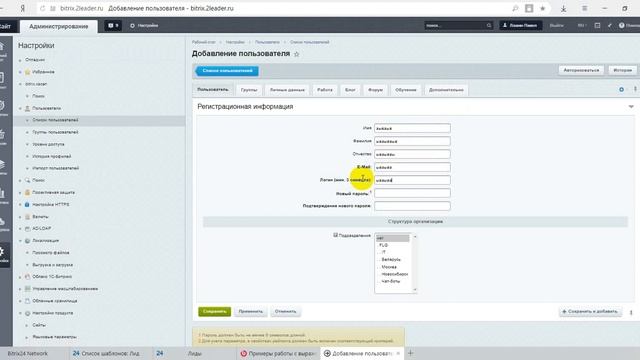
Task: Click the Настройки продукта gear icon in the tree
Action: 27,313
